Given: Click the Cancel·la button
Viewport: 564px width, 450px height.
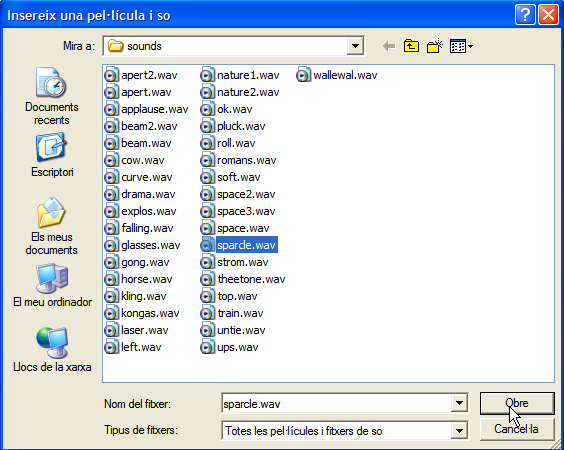Looking at the screenshot, I should tap(517, 429).
